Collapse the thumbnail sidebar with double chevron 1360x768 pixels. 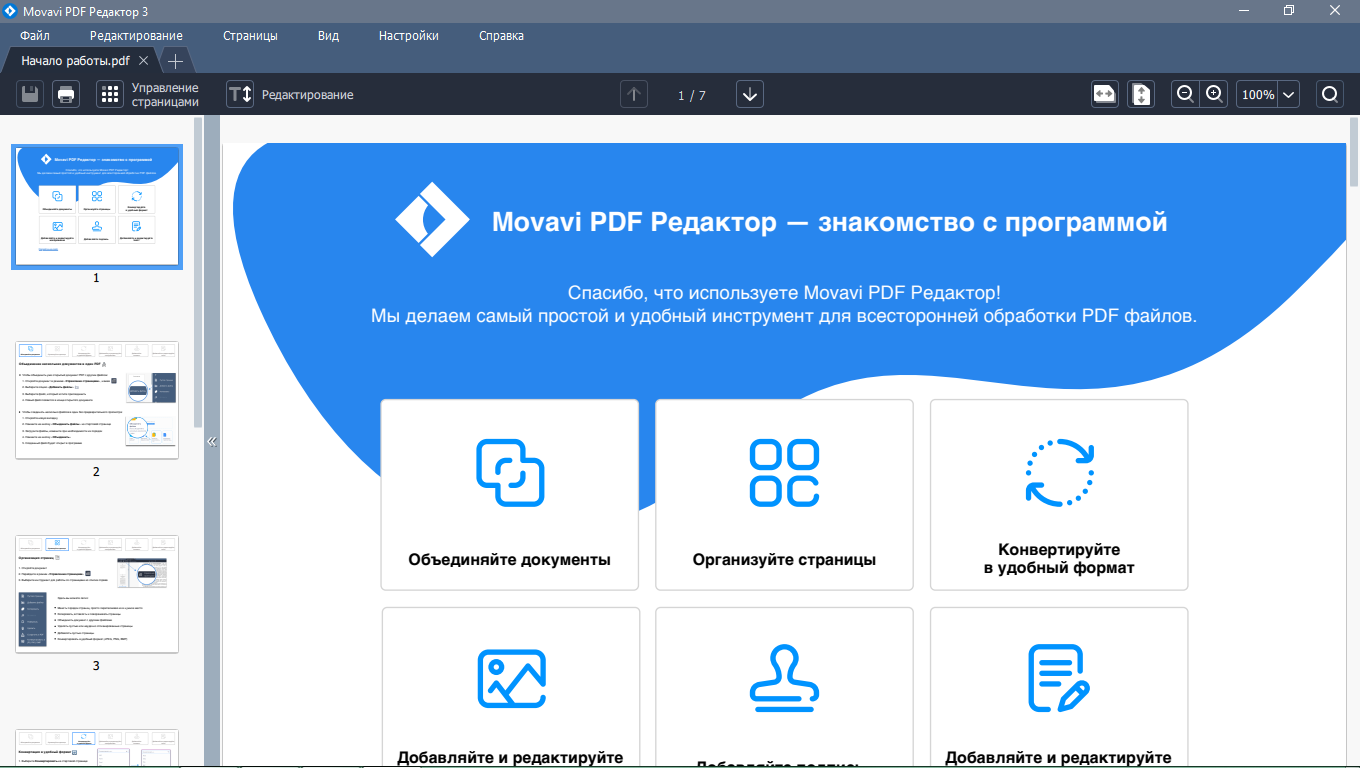point(211,441)
